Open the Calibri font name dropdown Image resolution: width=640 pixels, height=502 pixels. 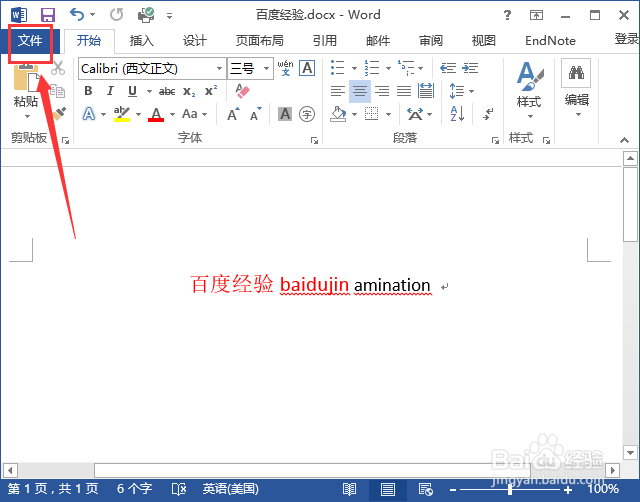pyautogui.click(x=220, y=68)
